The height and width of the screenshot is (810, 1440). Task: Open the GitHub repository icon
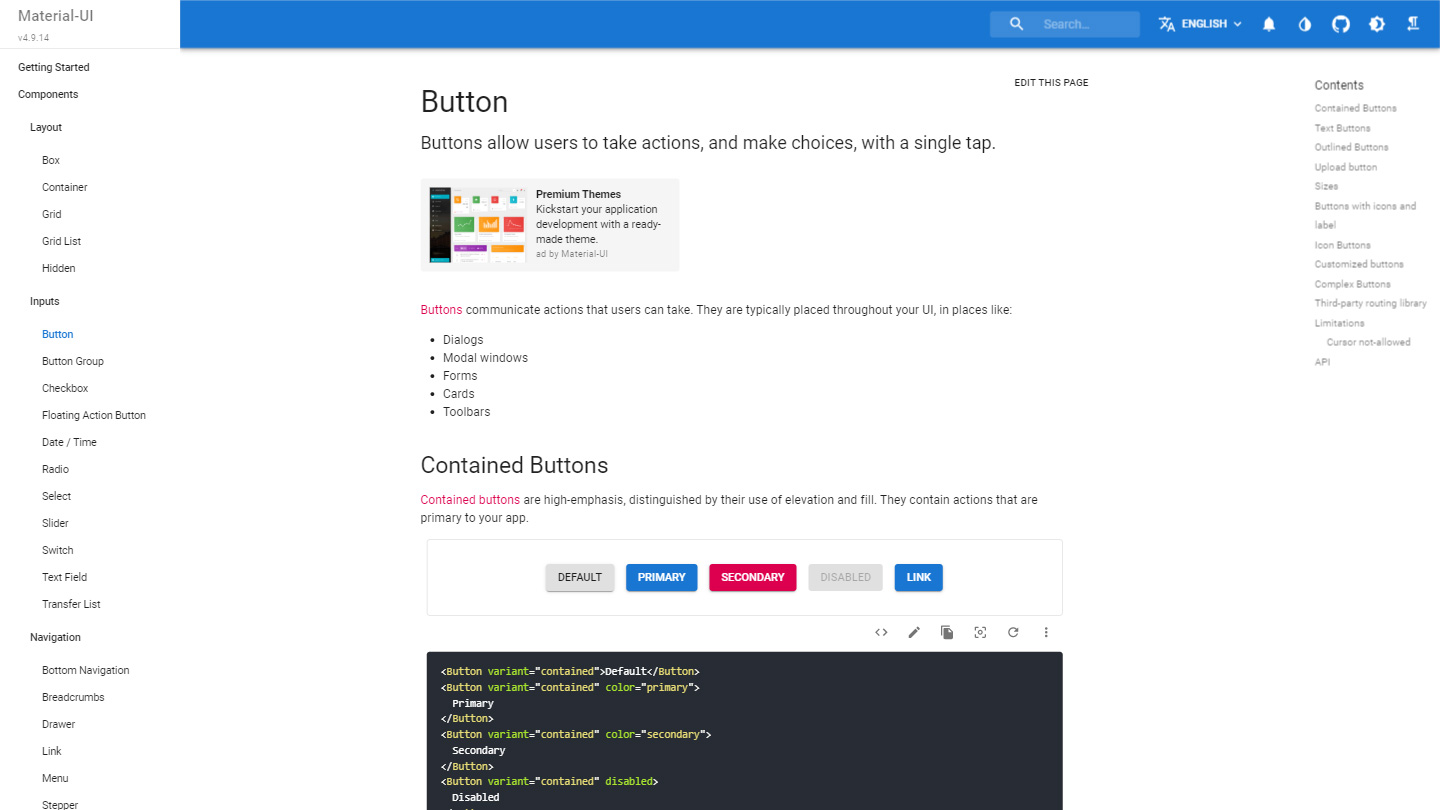(x=1341, y=24)
